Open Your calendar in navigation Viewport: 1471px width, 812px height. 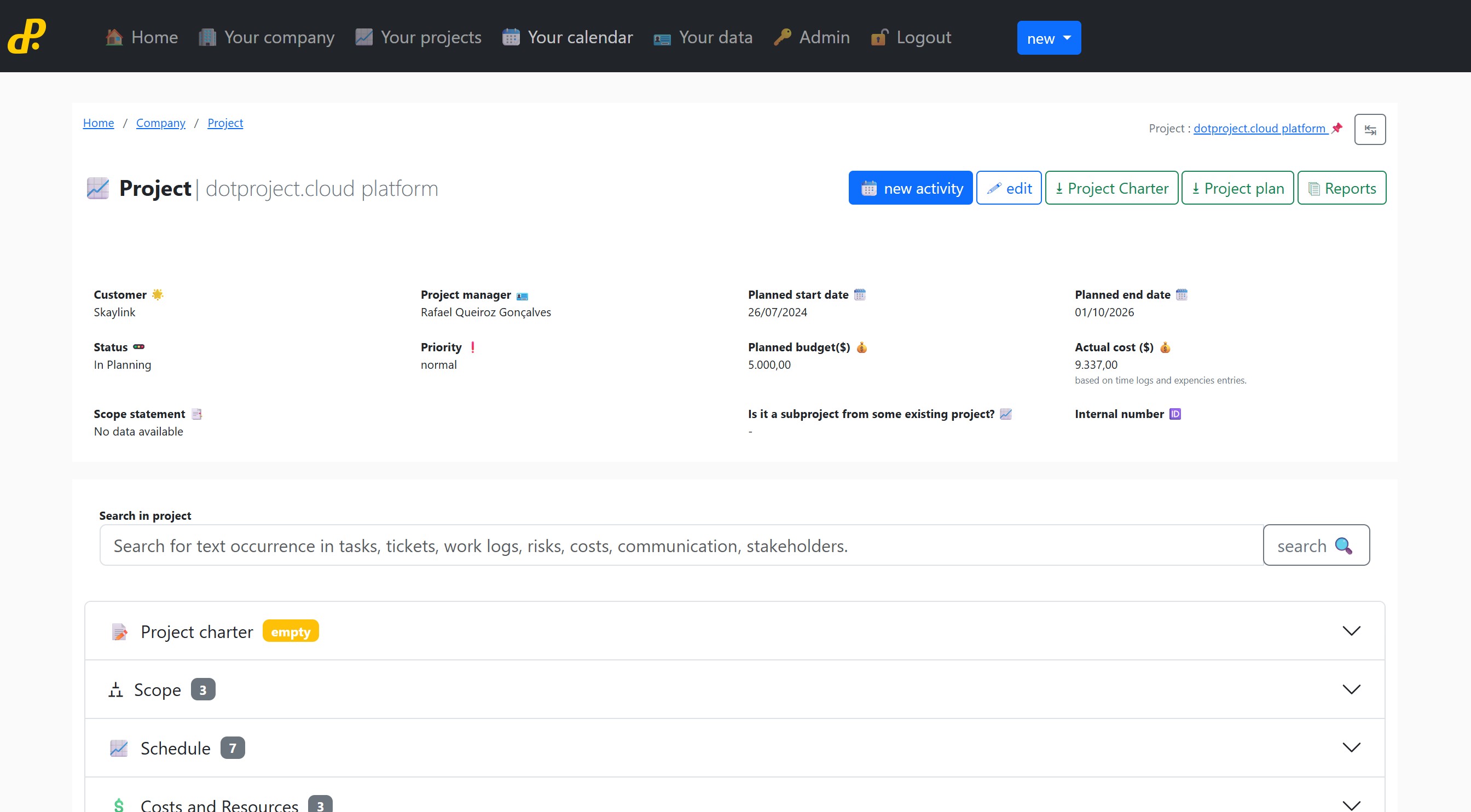[567, 37]
